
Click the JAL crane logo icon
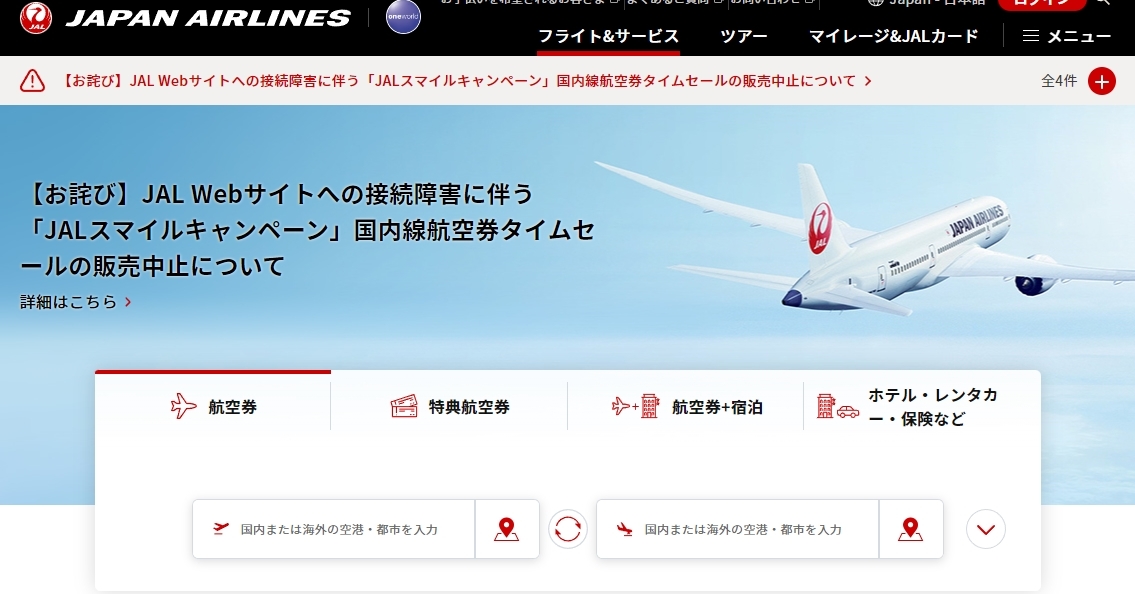(35, 18)
